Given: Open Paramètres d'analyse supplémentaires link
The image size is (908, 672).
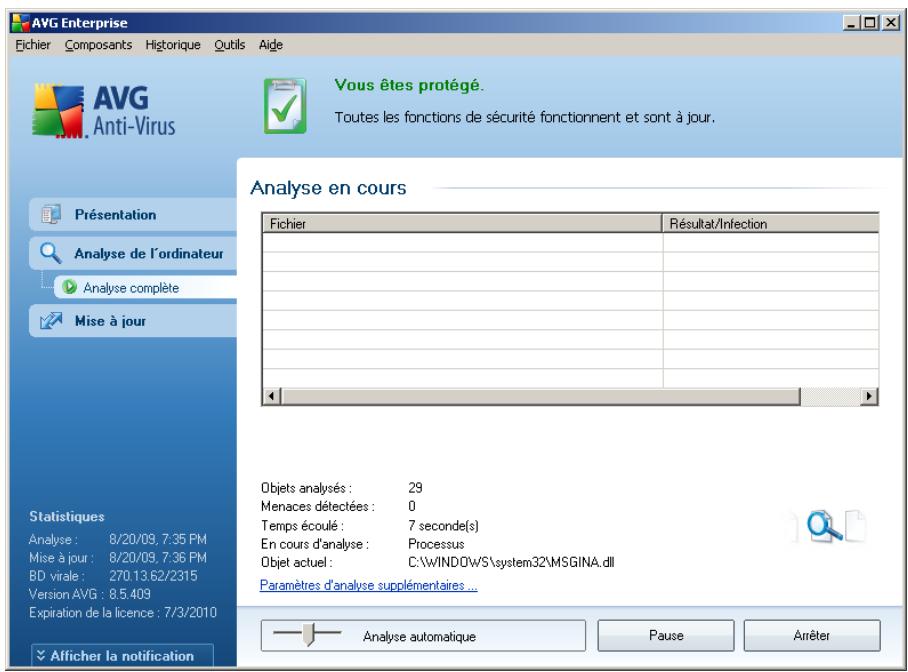Looking at the screenshot, I should [368, 585].
